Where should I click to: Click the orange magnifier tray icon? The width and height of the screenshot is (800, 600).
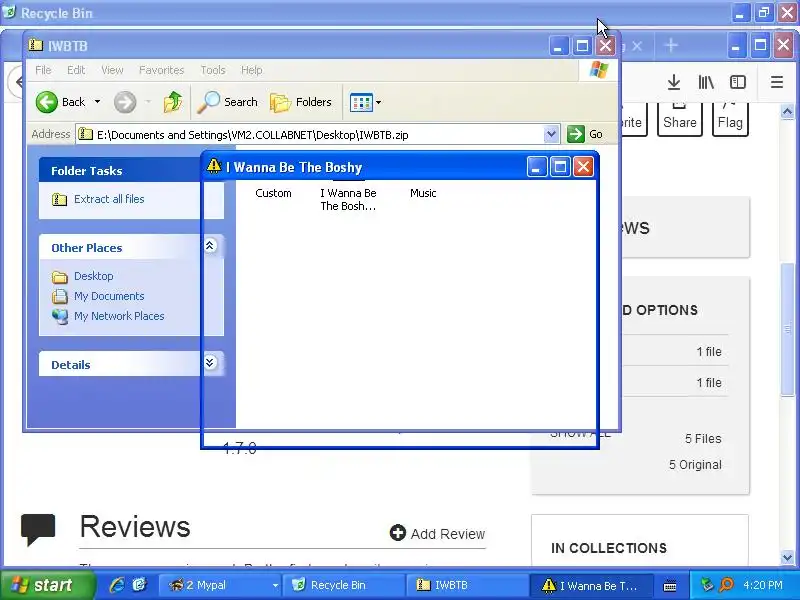[x=726, y=585]
